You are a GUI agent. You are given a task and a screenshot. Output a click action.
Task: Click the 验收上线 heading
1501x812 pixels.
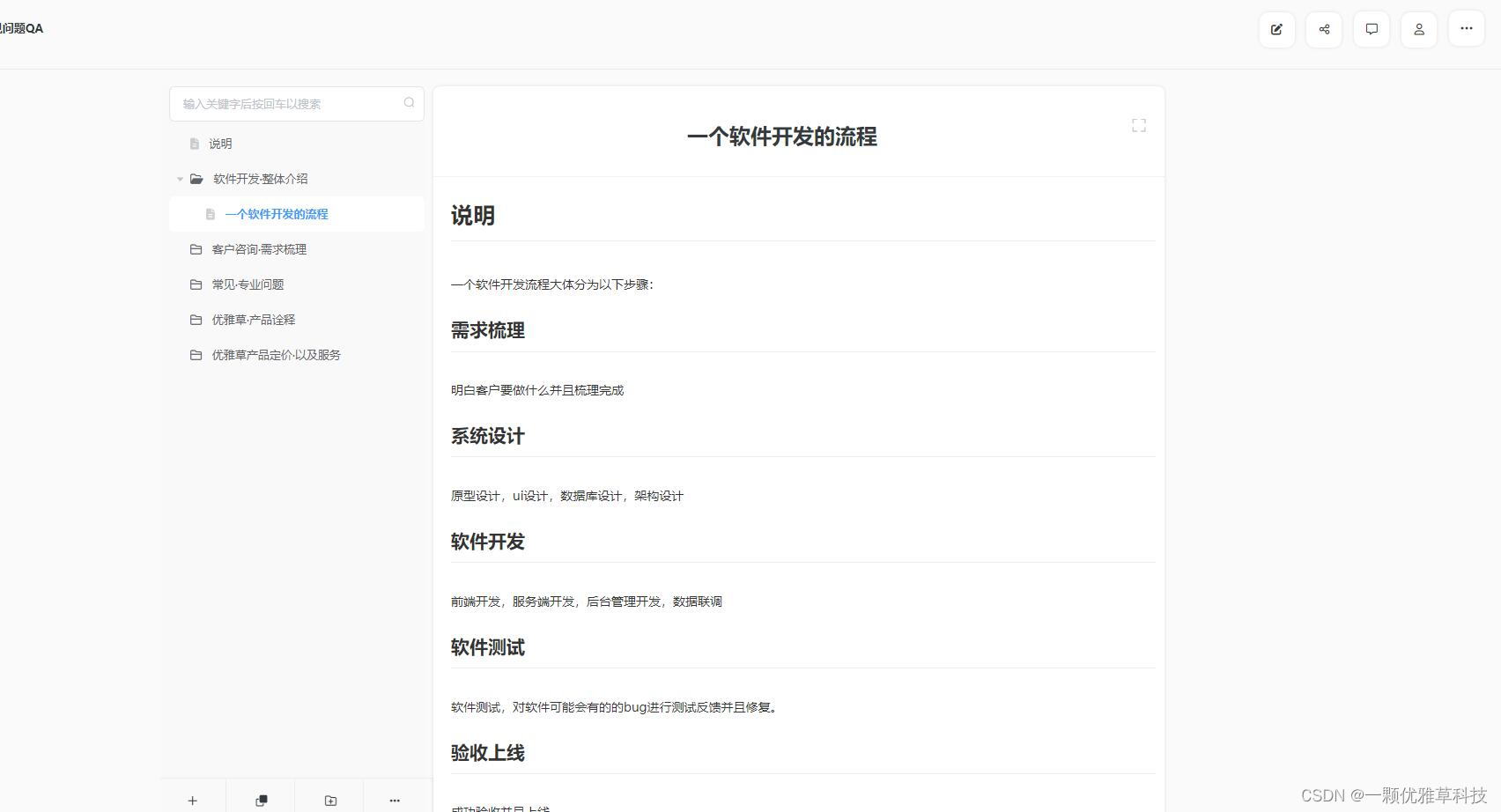tap(488, 753)
